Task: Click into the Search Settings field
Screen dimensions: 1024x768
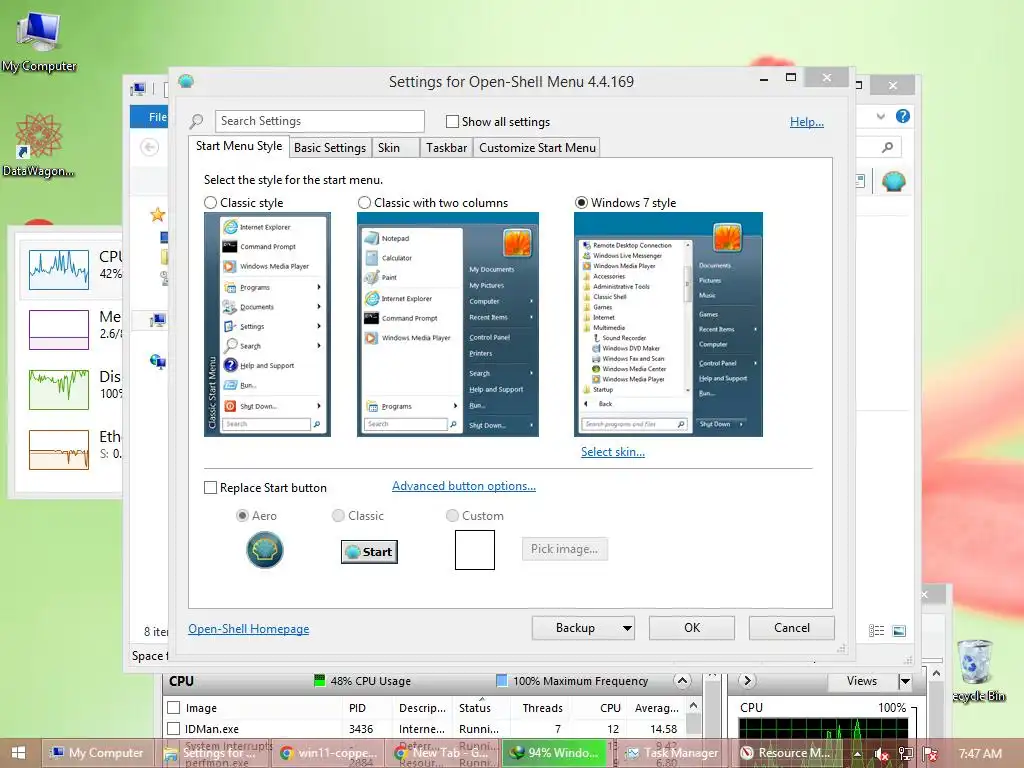Action: click(x=319, y=121)
